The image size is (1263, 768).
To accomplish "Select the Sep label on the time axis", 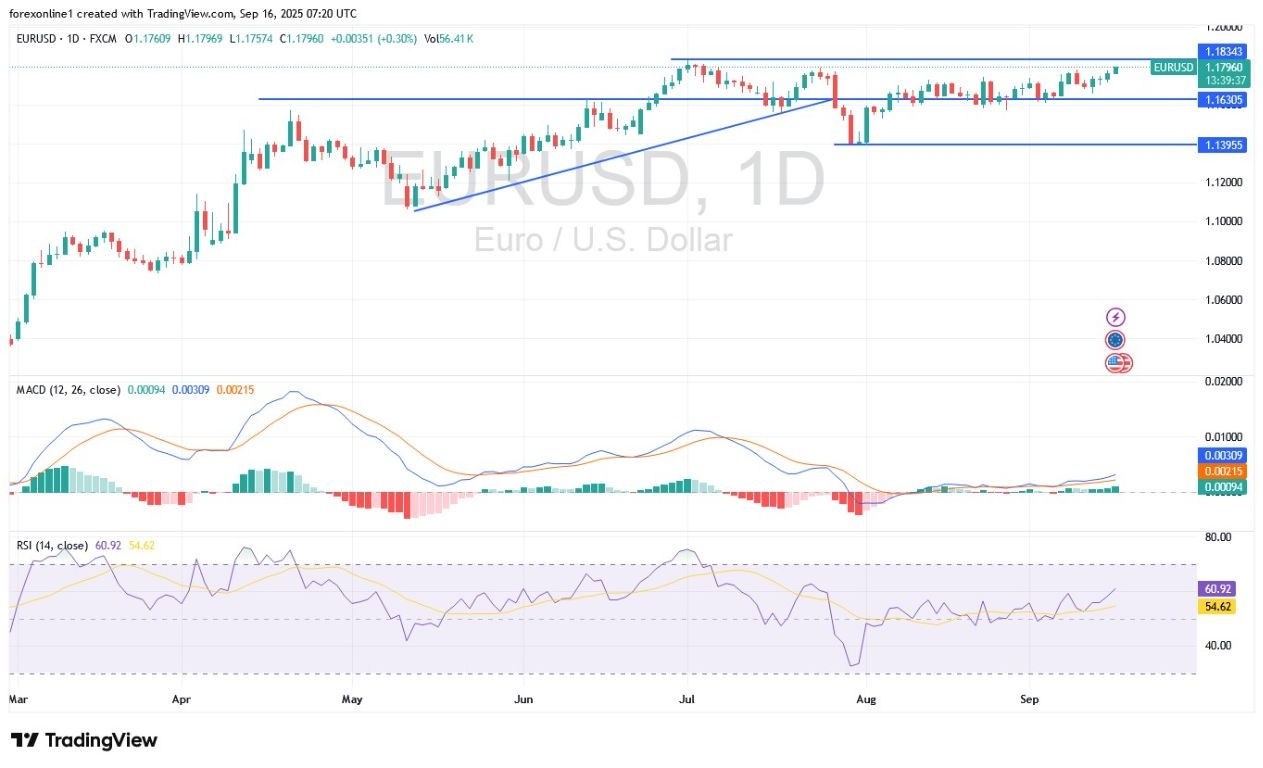I will pos(1028,700).
